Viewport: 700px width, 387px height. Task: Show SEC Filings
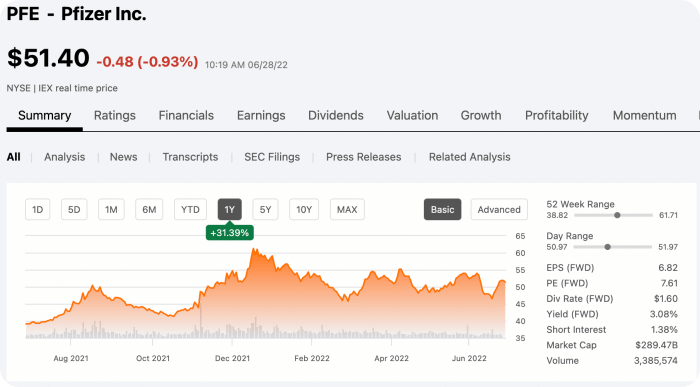click(272, 157)
